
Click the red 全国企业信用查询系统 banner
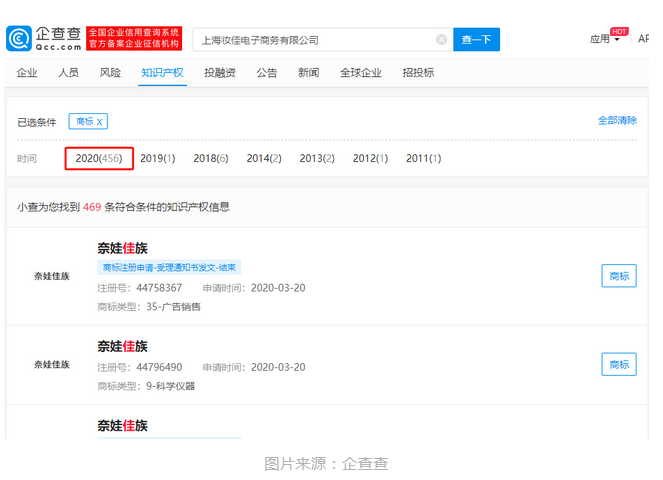coord(134,38)
